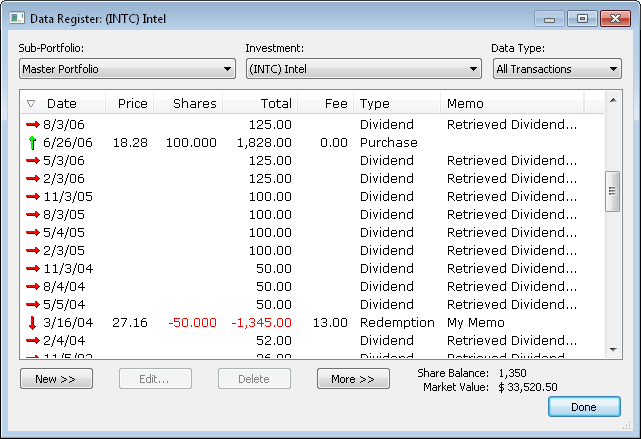Open the Sub-Portfolio dropdown
The width and height of the screenshot is (641, 439).
click(x=127, y=69)
